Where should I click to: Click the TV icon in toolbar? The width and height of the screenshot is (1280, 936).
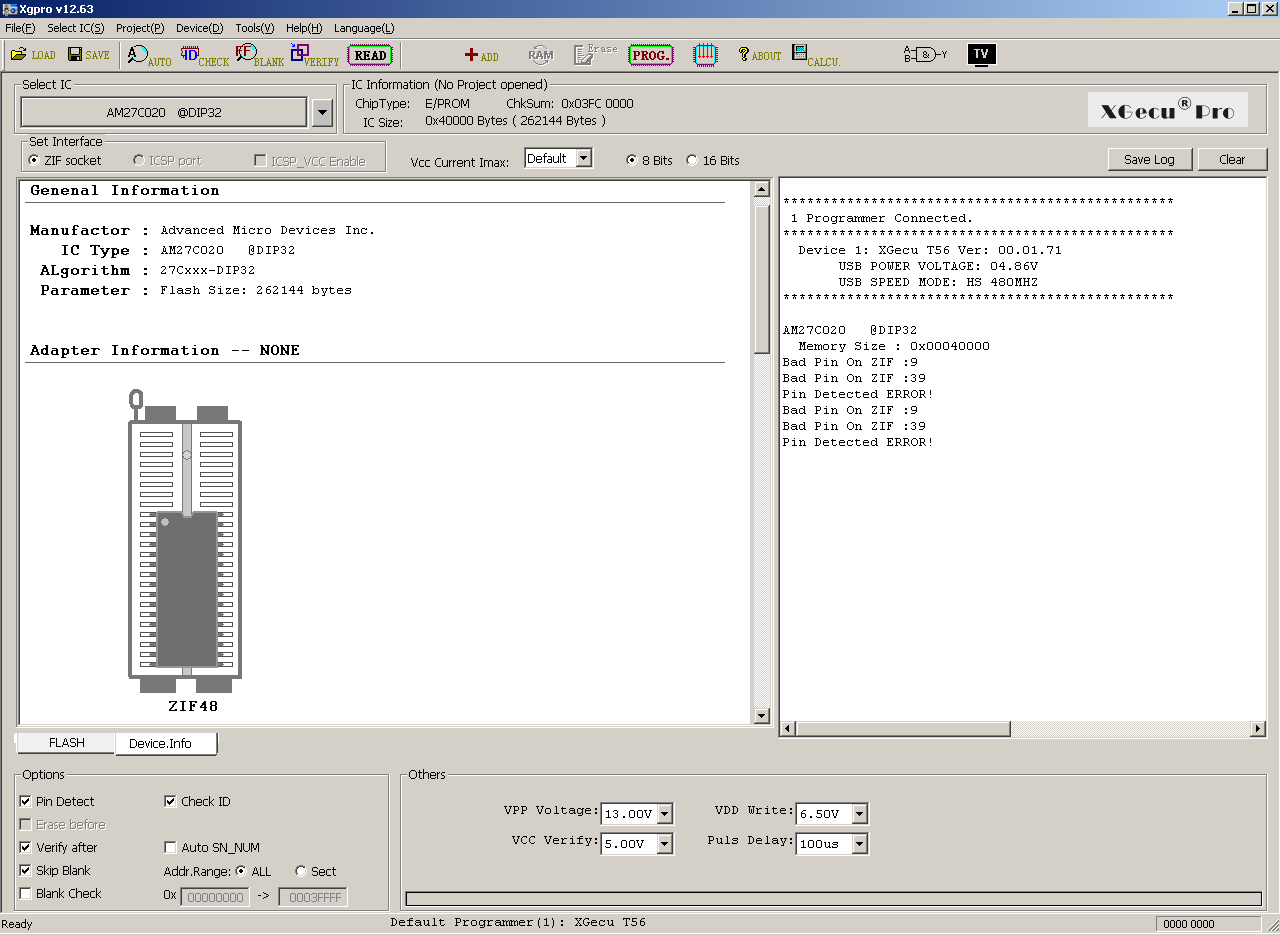[x=981, y=55]
